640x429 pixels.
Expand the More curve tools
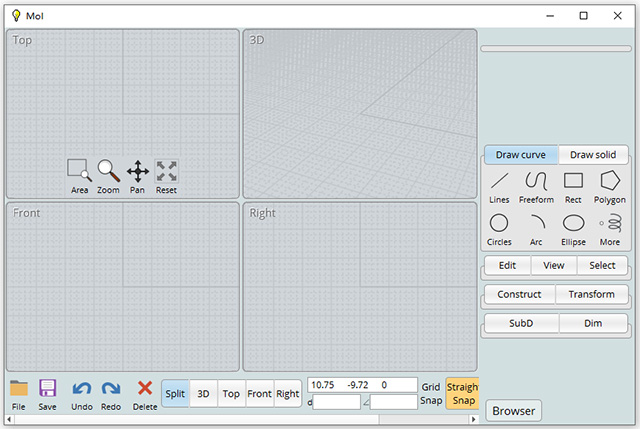coord(609,227)
